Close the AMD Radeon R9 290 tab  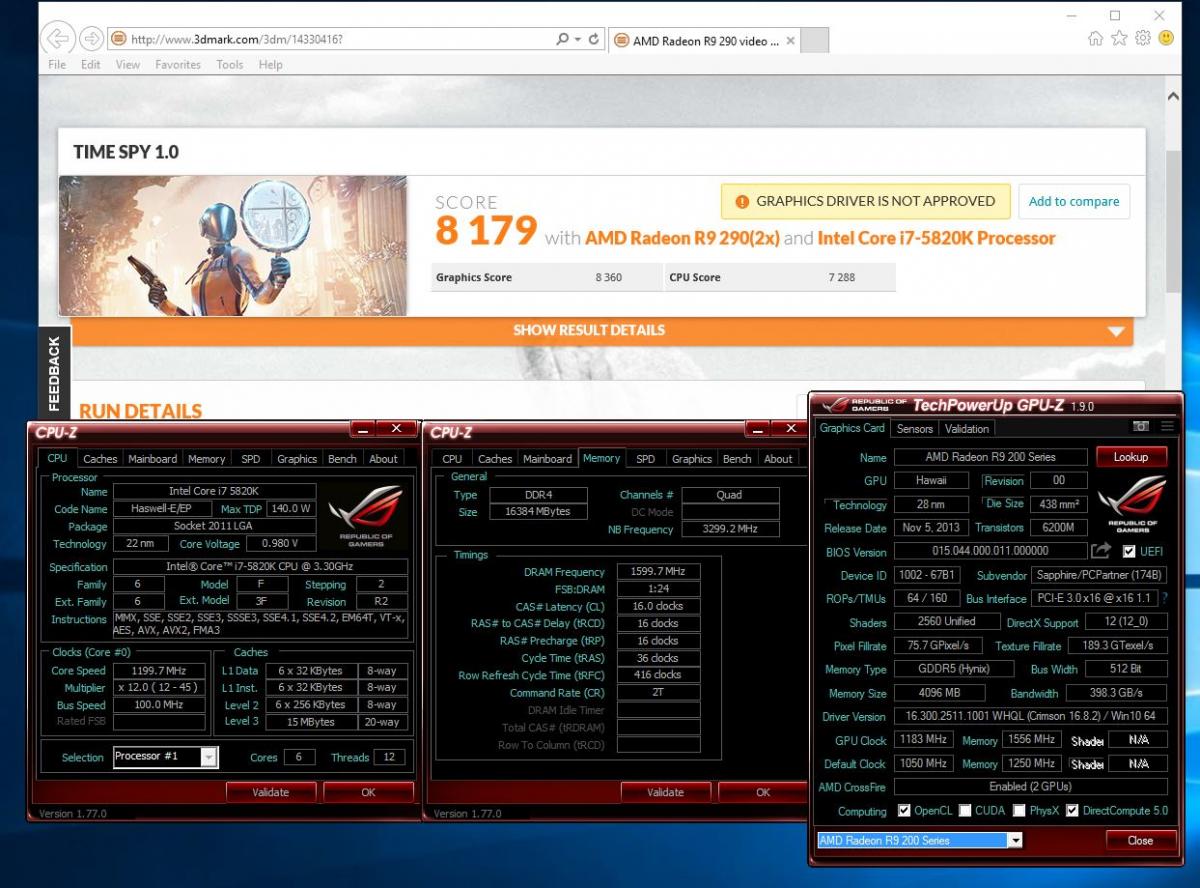pos(790,41)
